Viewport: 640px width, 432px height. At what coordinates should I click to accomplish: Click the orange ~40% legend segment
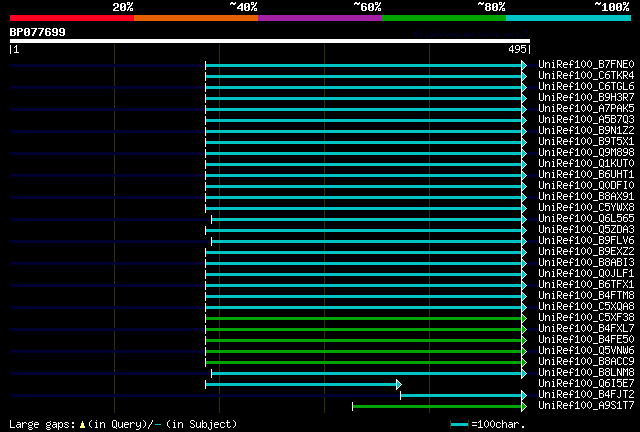[196, 18]
